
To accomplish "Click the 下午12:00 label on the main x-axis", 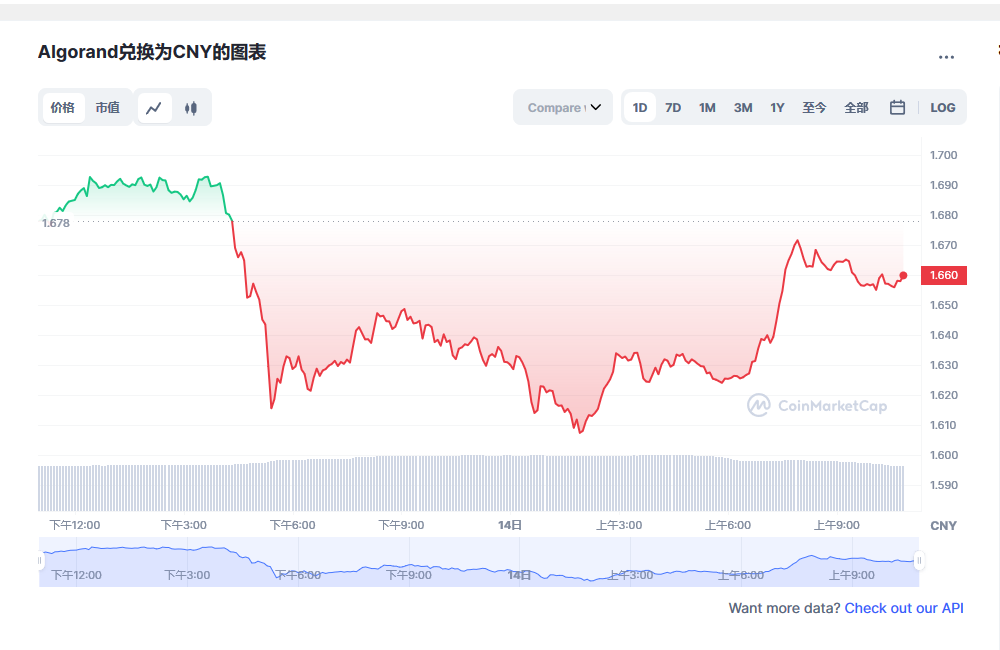I will coord(75,525).
